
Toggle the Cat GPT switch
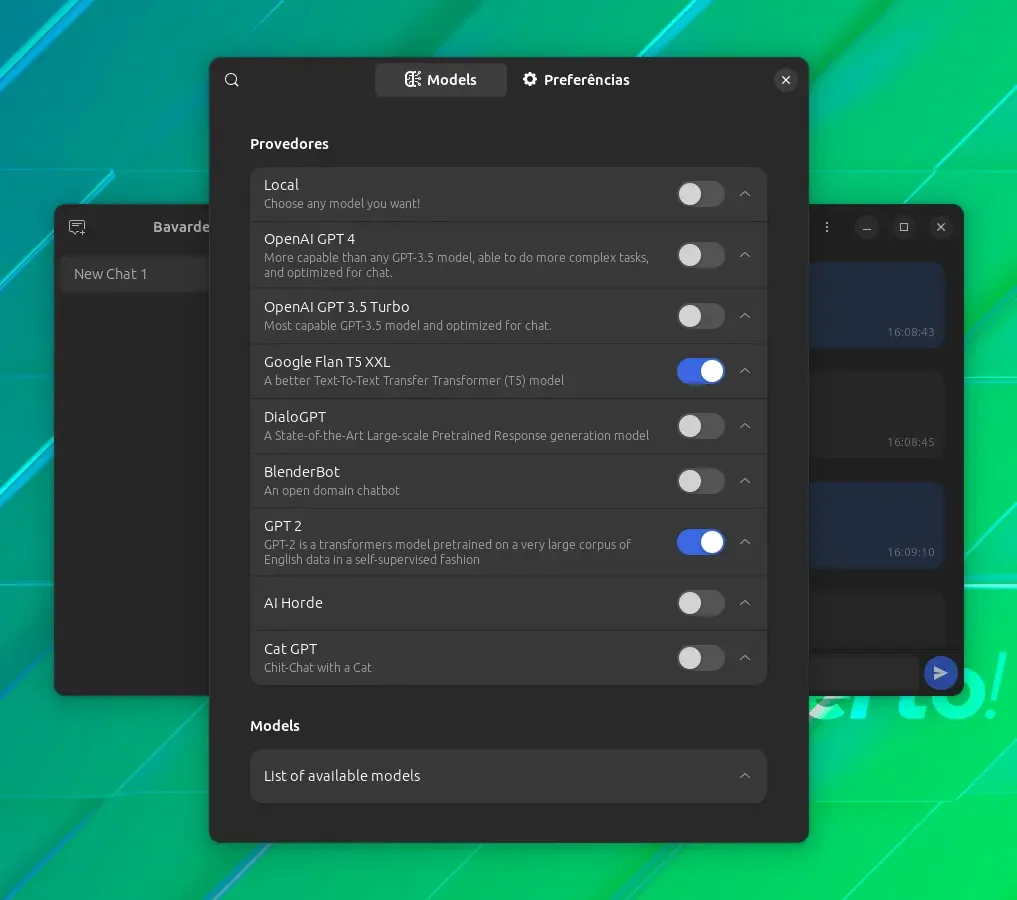(700, 657)
